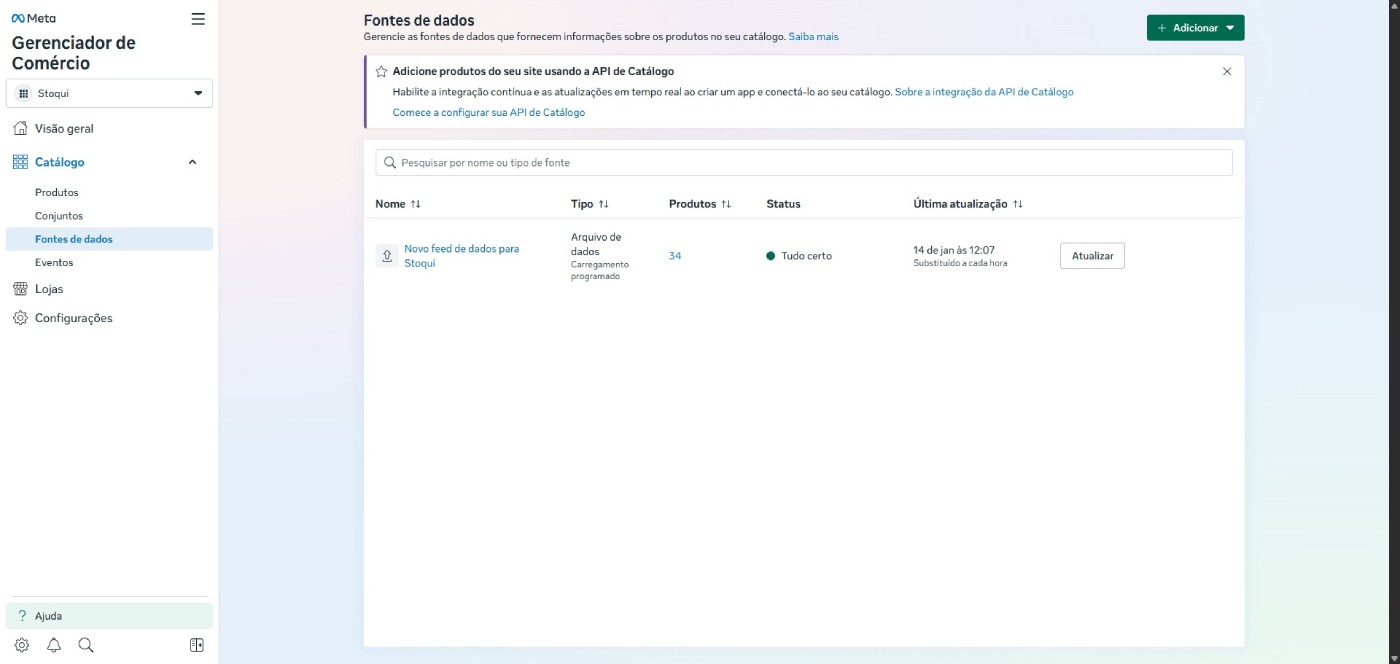Collapse the Catálogo menu section
Screen dimensions: 1400x664
pyautogui.click(x=192, y=162)
